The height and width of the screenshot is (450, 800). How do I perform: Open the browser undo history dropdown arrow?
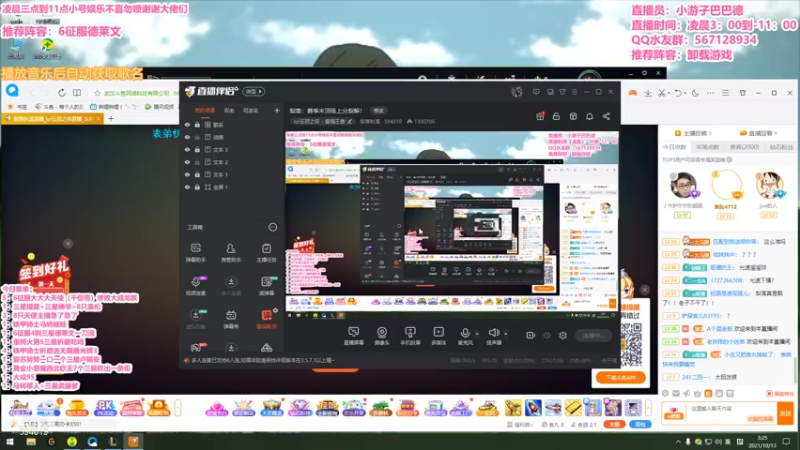pos(685,93)
